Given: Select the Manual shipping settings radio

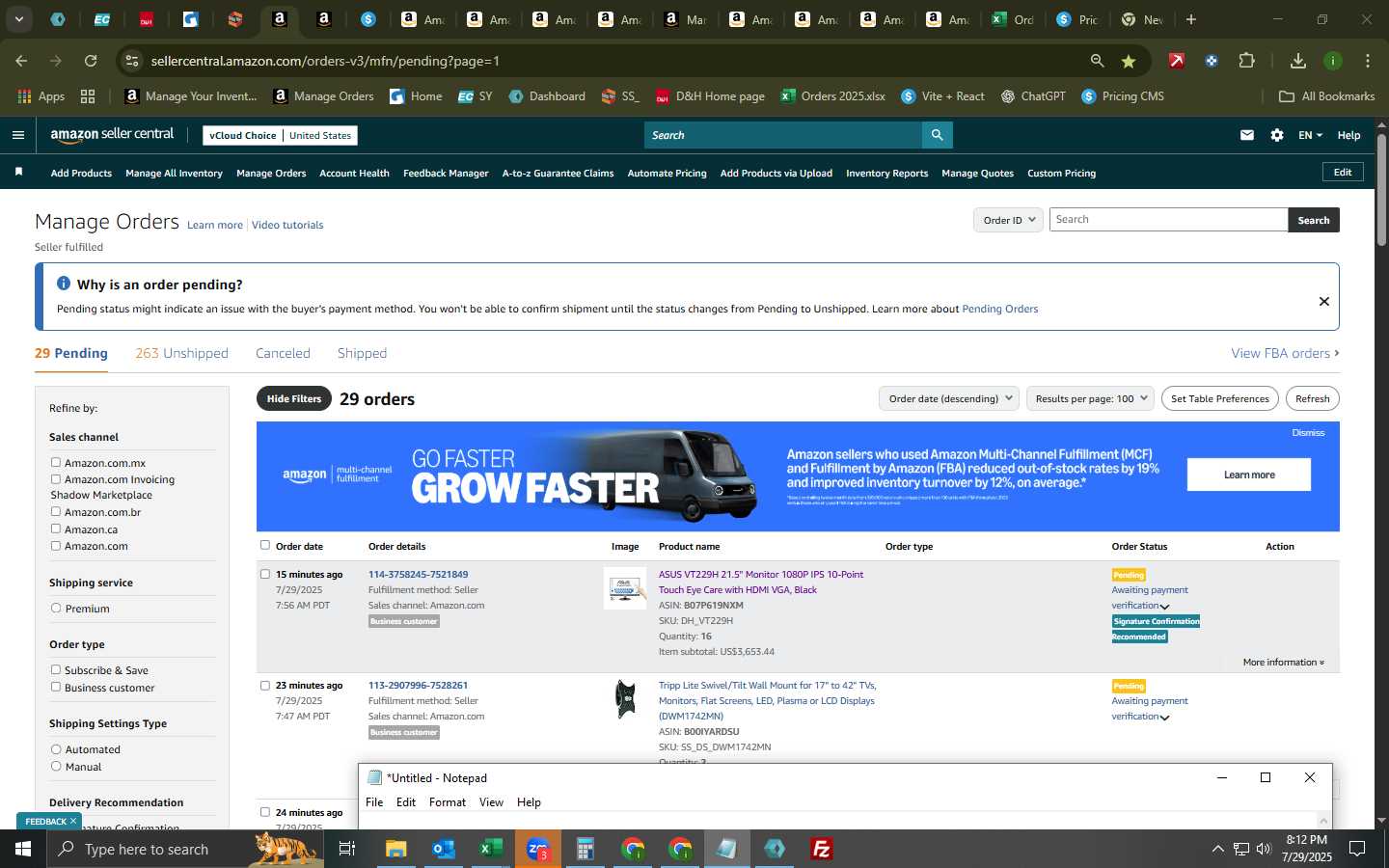Looking at the screenshot, I should 56,767.
